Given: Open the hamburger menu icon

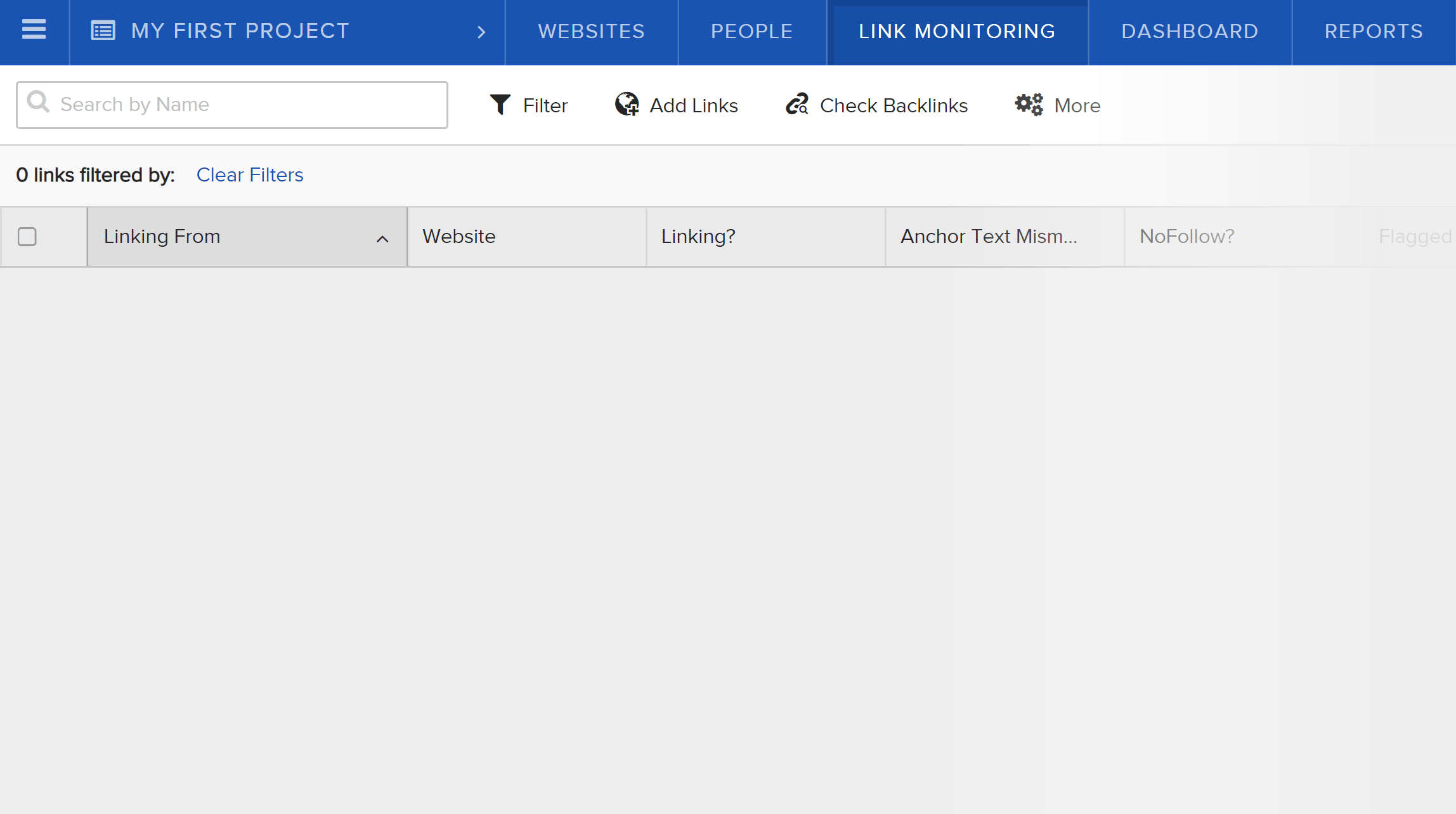Looking at the screenshot, I should click(34, 30).
